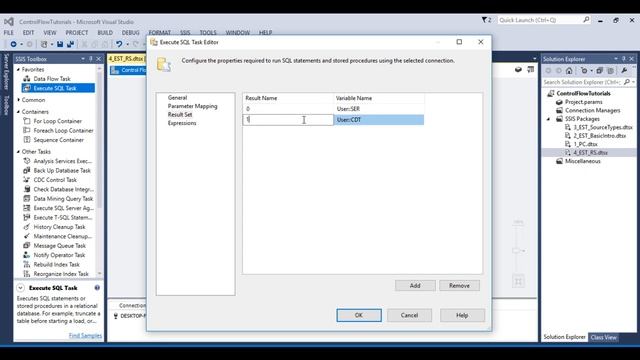Open the FILE menu

coord(9,32)
